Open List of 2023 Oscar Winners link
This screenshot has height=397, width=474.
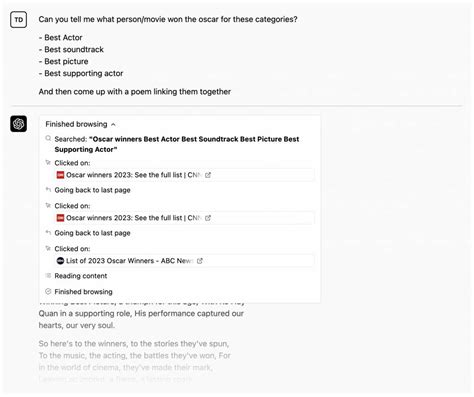130,261
